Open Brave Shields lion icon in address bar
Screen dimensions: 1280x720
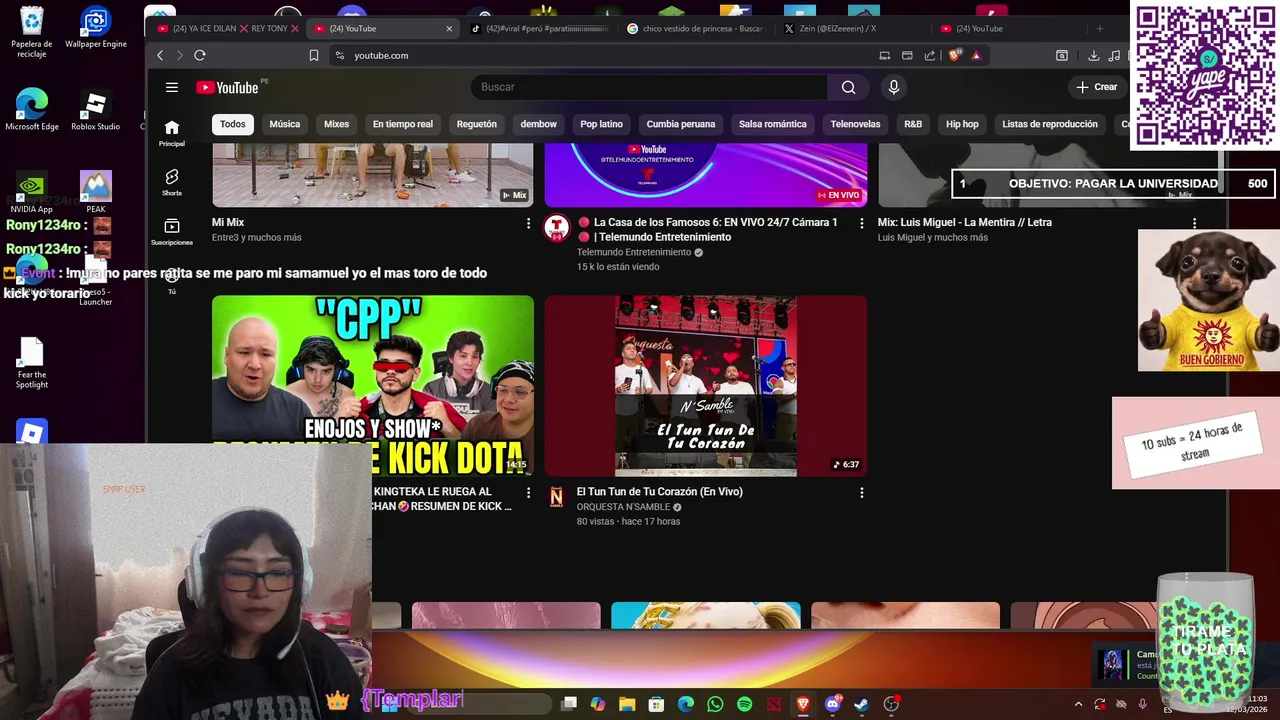click(954, 55)
